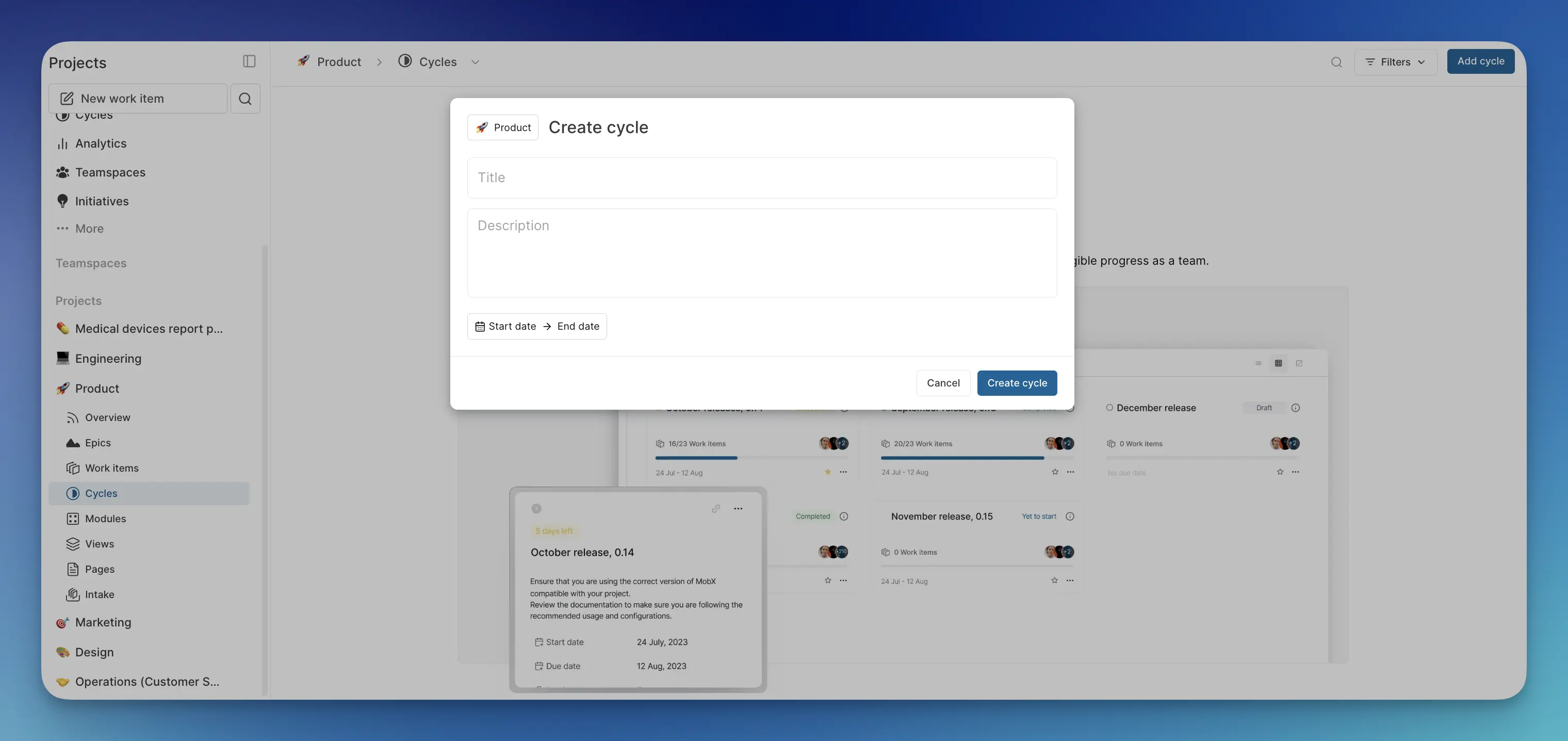
Task: Click the Add cycle button
Action: [1481, 61]
